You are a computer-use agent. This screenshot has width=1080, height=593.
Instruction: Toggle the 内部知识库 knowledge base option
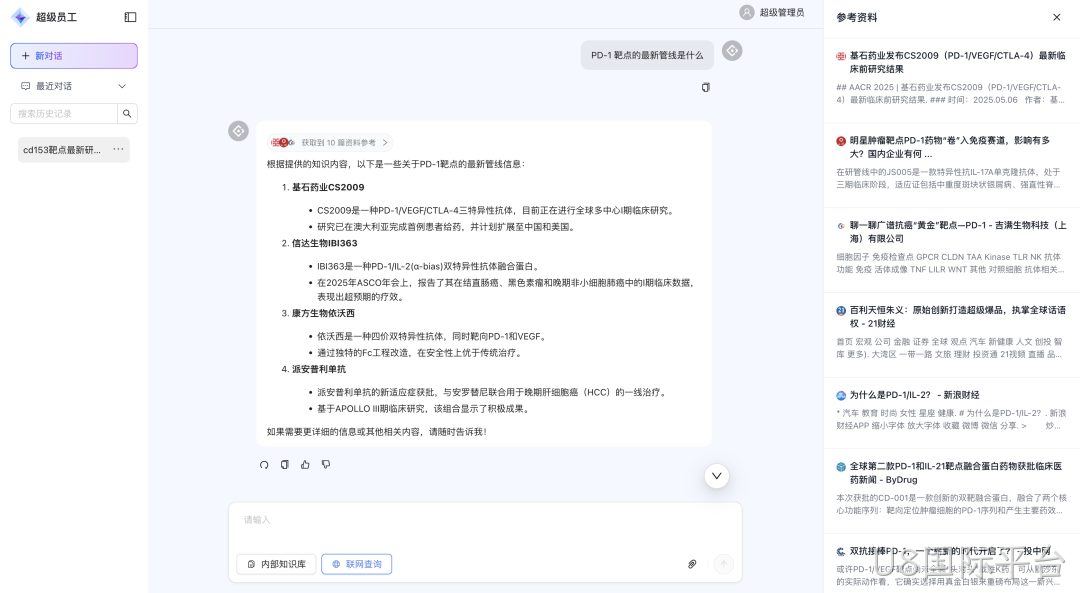(x=276, y=564)
